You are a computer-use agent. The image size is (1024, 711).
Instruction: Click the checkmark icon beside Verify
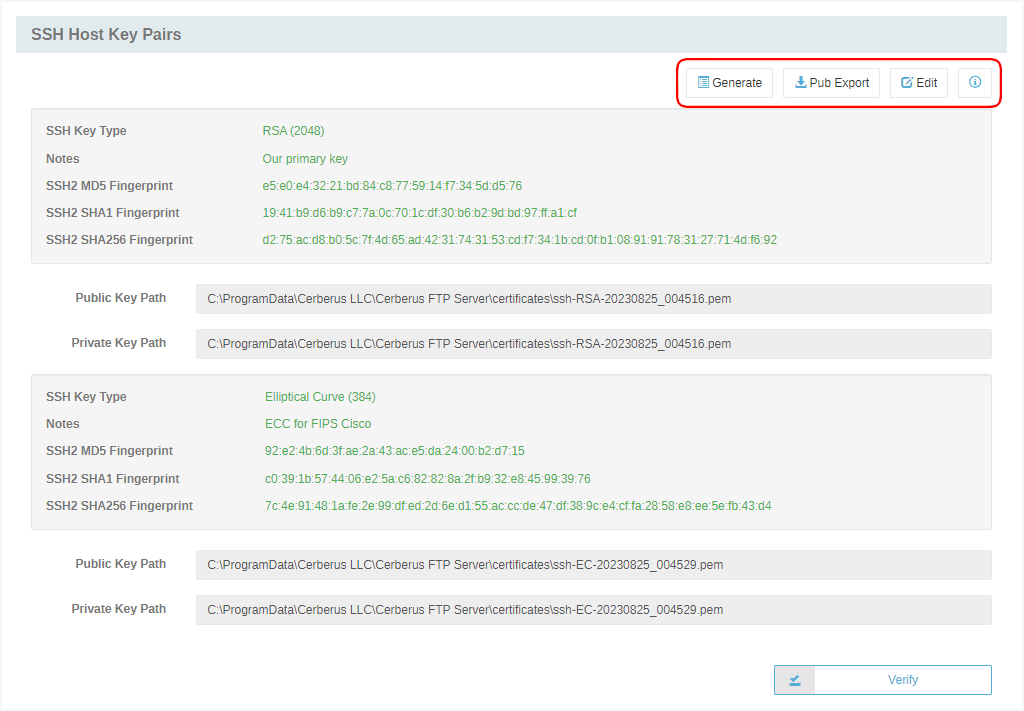793,679
